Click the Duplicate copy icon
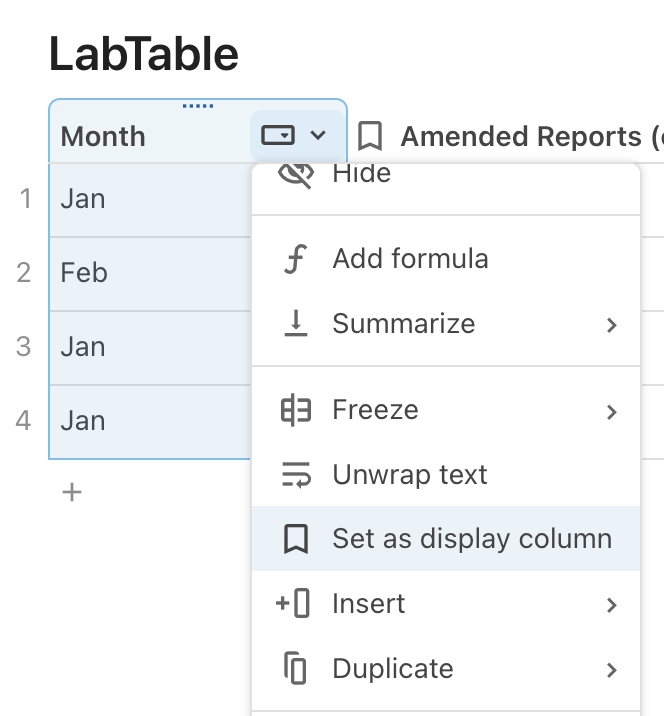Screen dimensions: 664x716 295,668
